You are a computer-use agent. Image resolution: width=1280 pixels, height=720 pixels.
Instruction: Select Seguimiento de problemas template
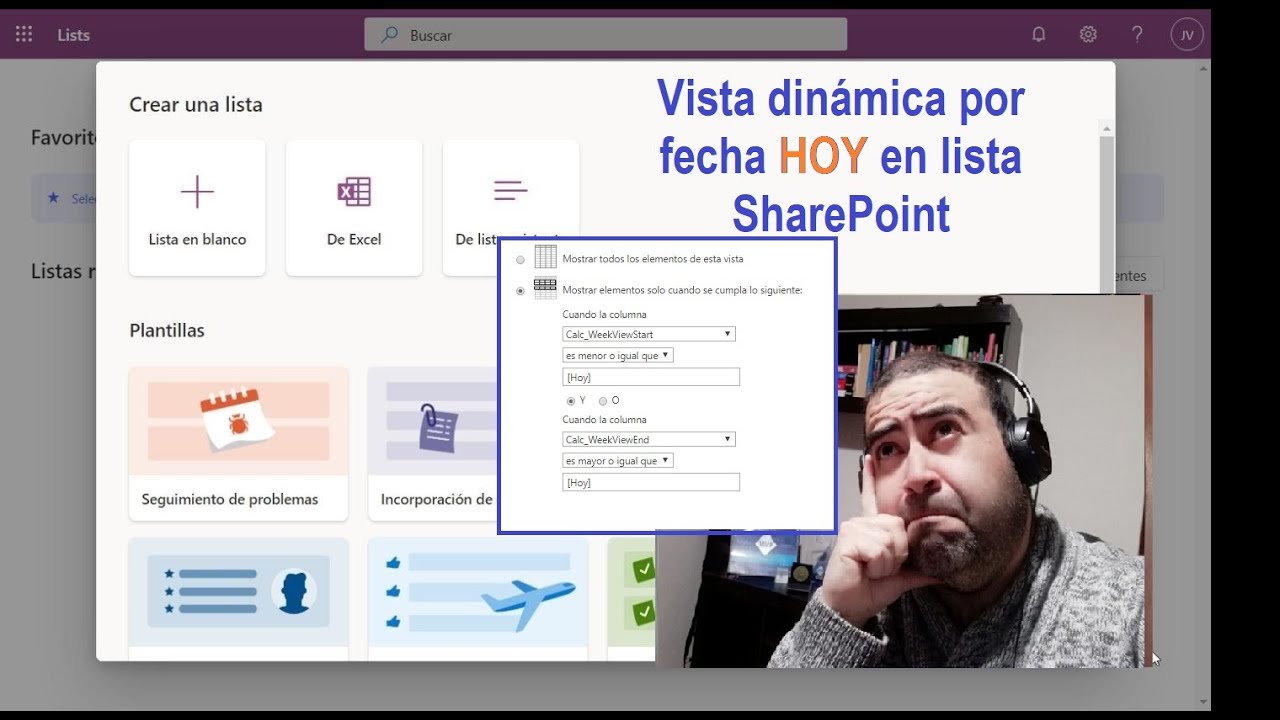coord(238,444)
